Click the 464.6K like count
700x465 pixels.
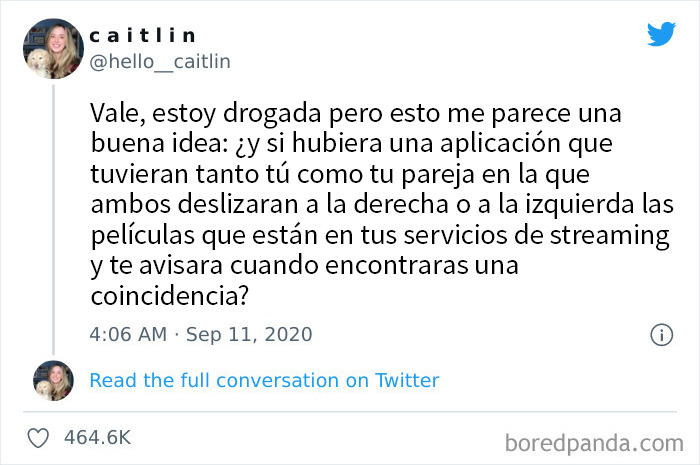coord(97,437)
